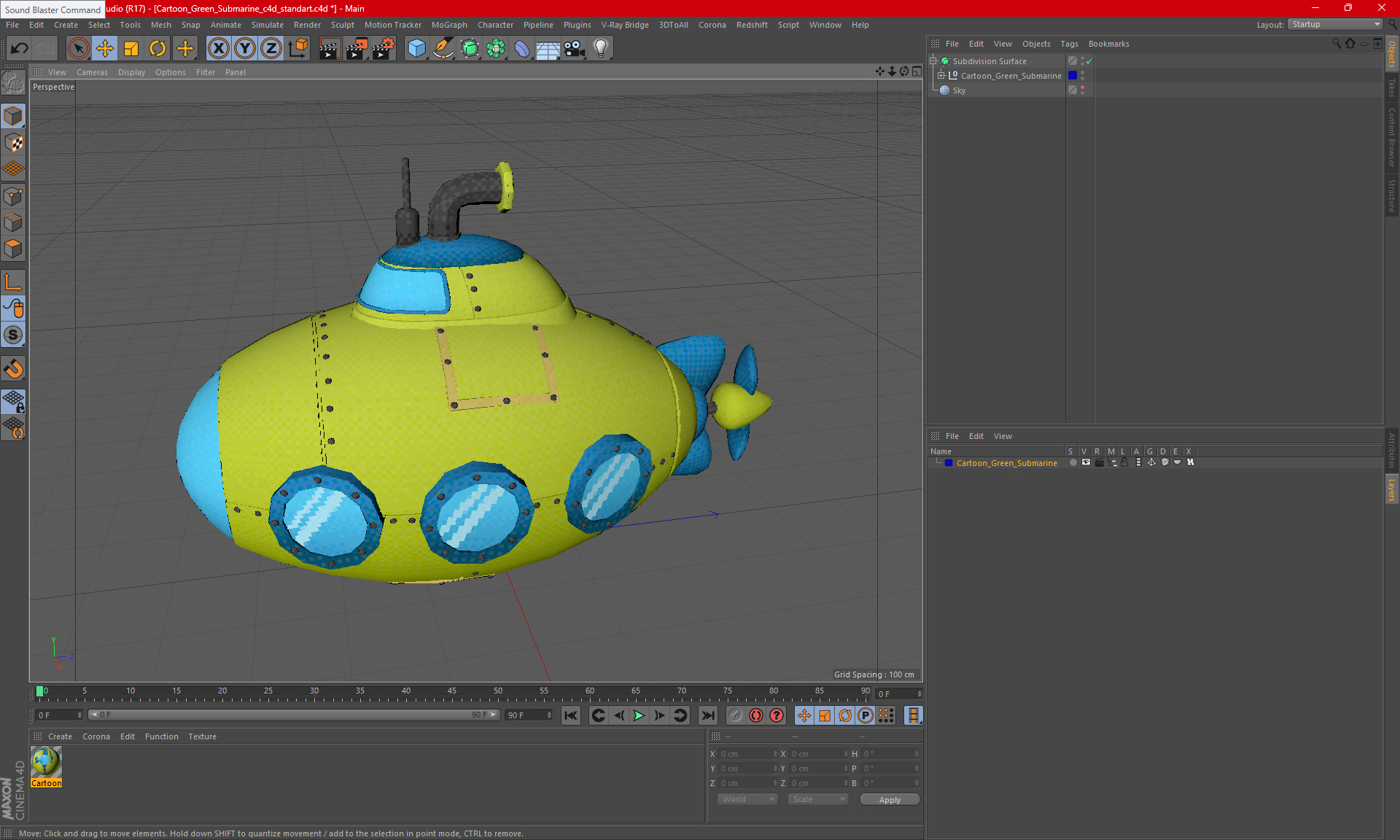Click the Undo arrow icon
This screenshot has width=1400, height=840.
click(x=20, y=49)
